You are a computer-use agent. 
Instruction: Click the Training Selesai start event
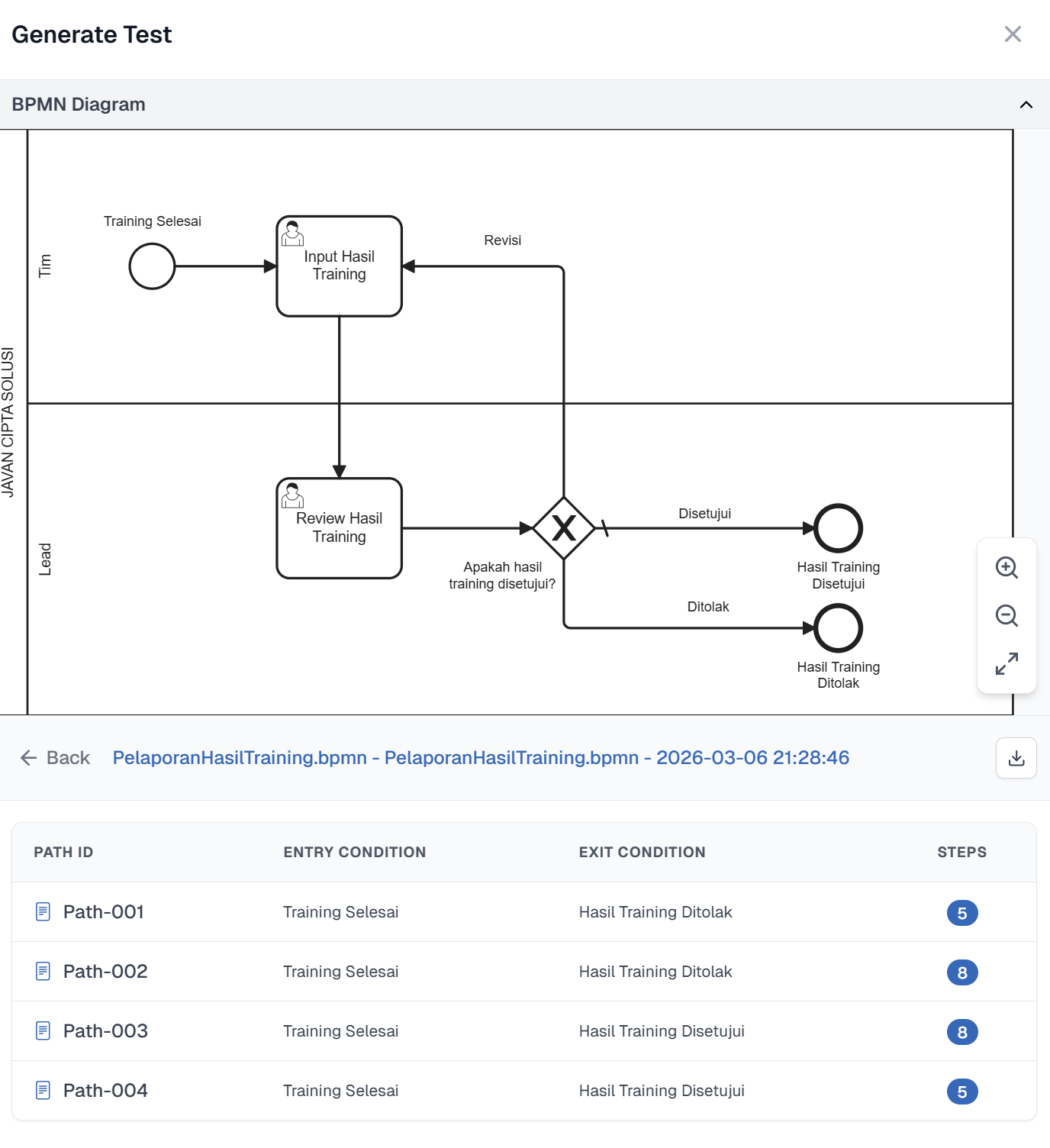point(152,266)
